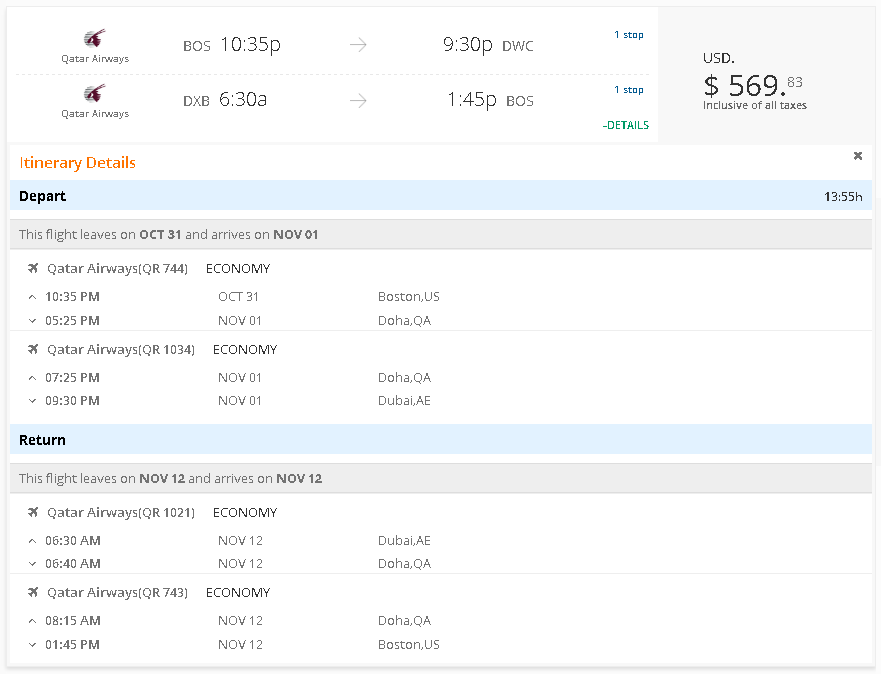Click the up chevron next to 07:25 PM
This screenshot has width=881, height=674.
click(x=32, y=378)
